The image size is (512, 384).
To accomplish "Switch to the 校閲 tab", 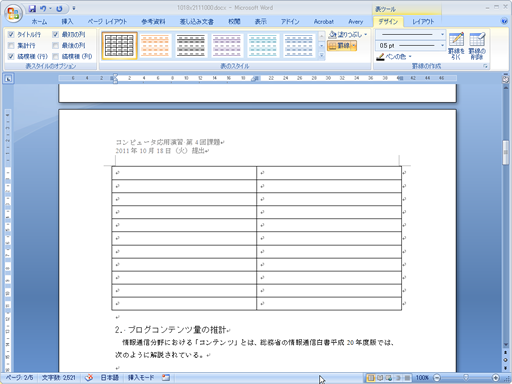I will pyautogui.click(x=234, y=22).
